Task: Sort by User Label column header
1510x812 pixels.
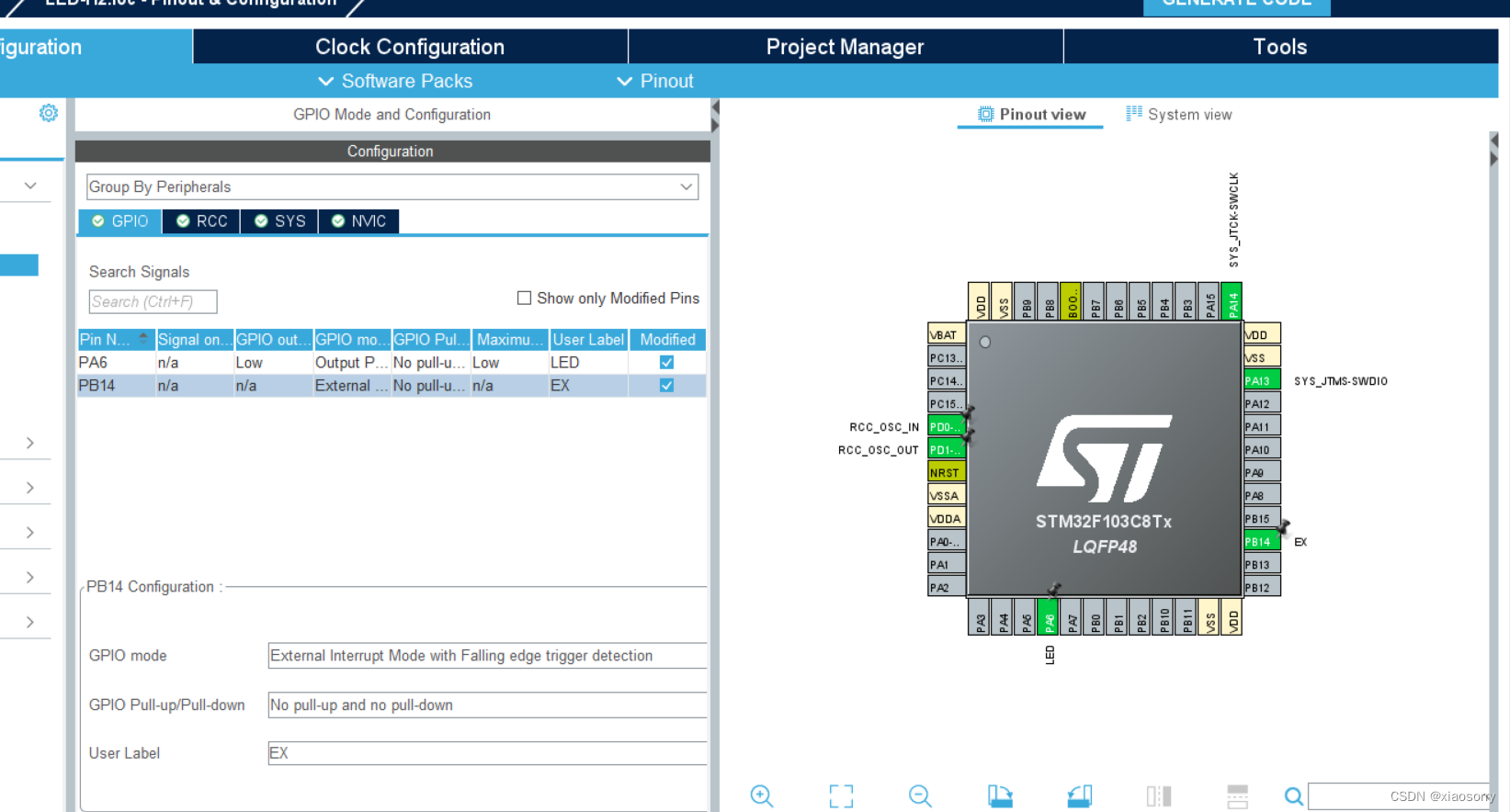Action: click(x=588, y=340)
